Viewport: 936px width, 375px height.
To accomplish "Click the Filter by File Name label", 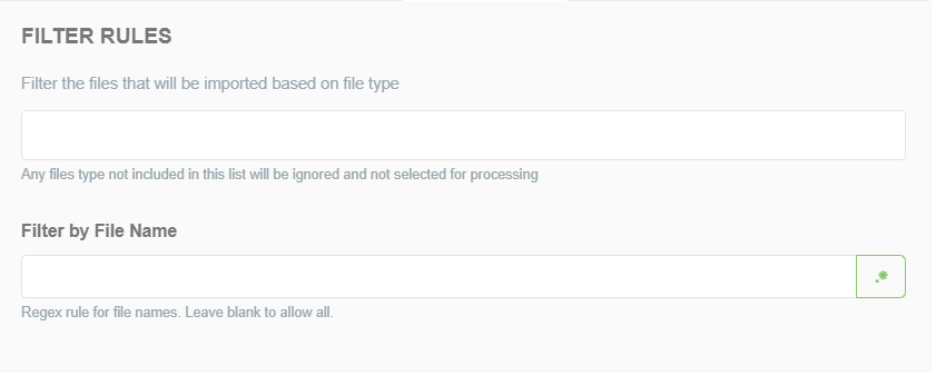I will pos(99,231).
